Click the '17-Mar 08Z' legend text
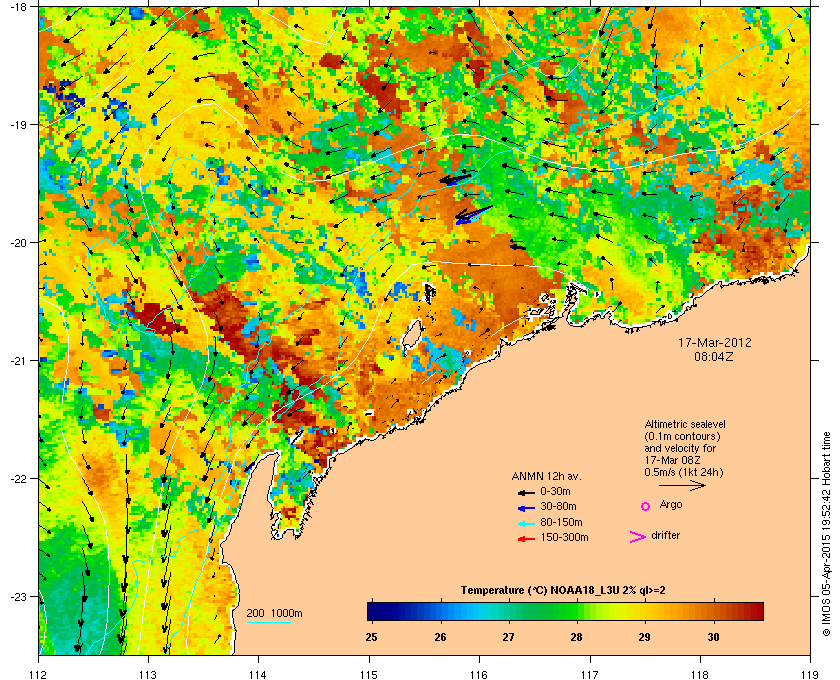The height and width of the screenshot is (680, 840). click(672, 460)
